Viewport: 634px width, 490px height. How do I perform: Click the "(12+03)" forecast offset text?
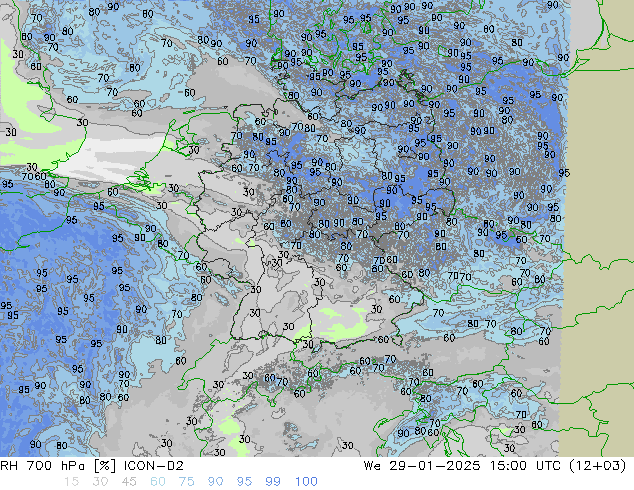(598, 466)
